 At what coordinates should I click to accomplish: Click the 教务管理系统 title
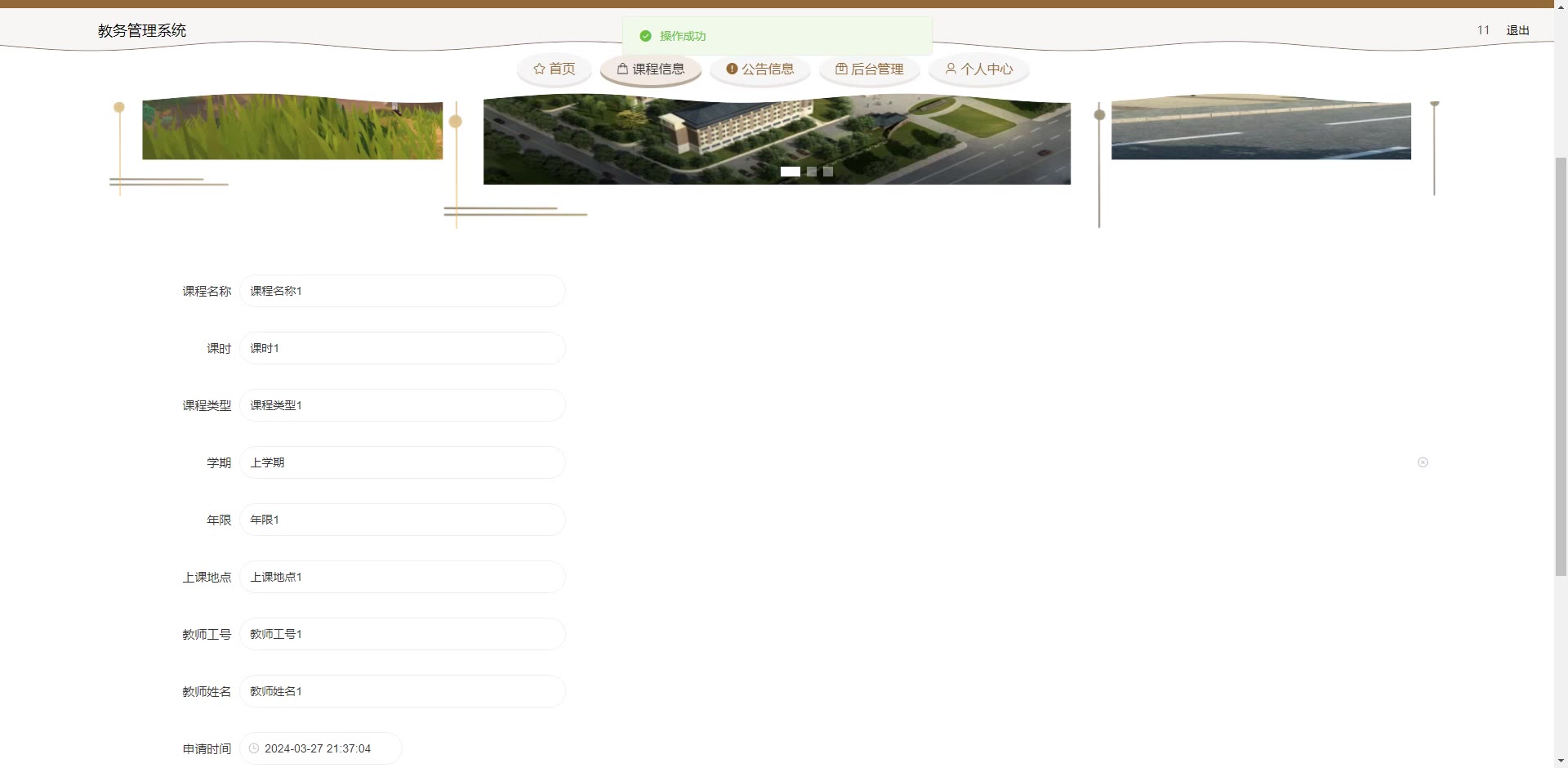[142, 30]
